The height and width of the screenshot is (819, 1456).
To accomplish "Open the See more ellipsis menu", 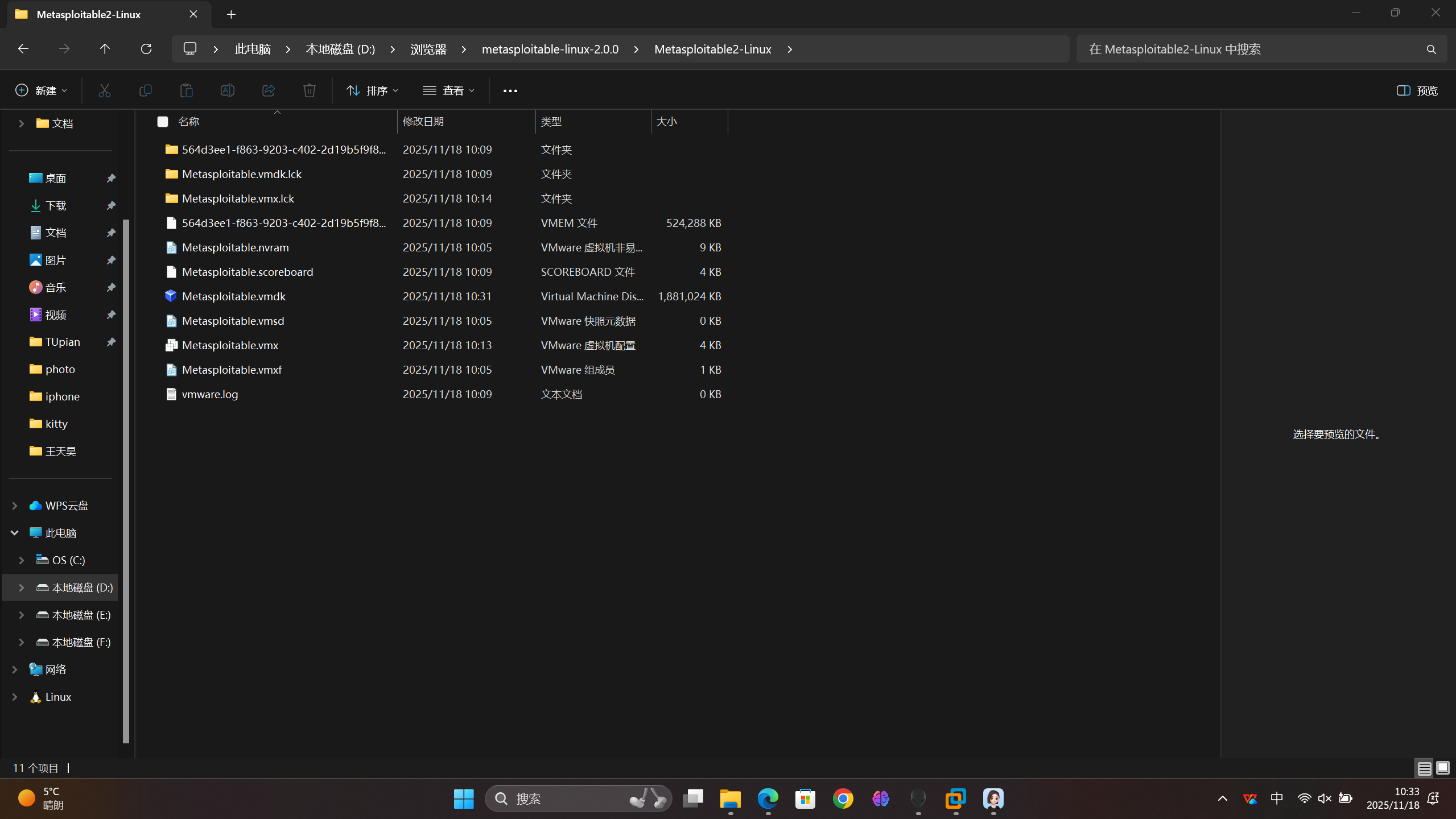I will tap(510, 90).
